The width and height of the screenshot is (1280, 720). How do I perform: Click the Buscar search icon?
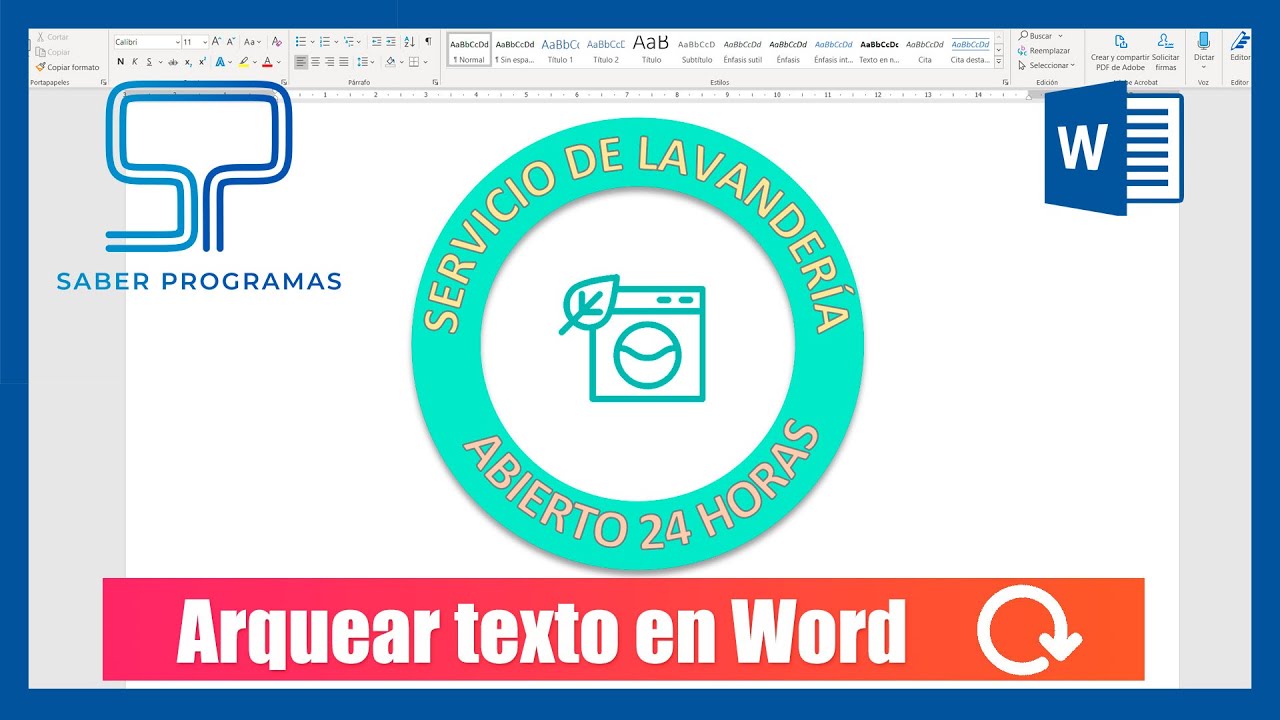tap(1024, 36)
